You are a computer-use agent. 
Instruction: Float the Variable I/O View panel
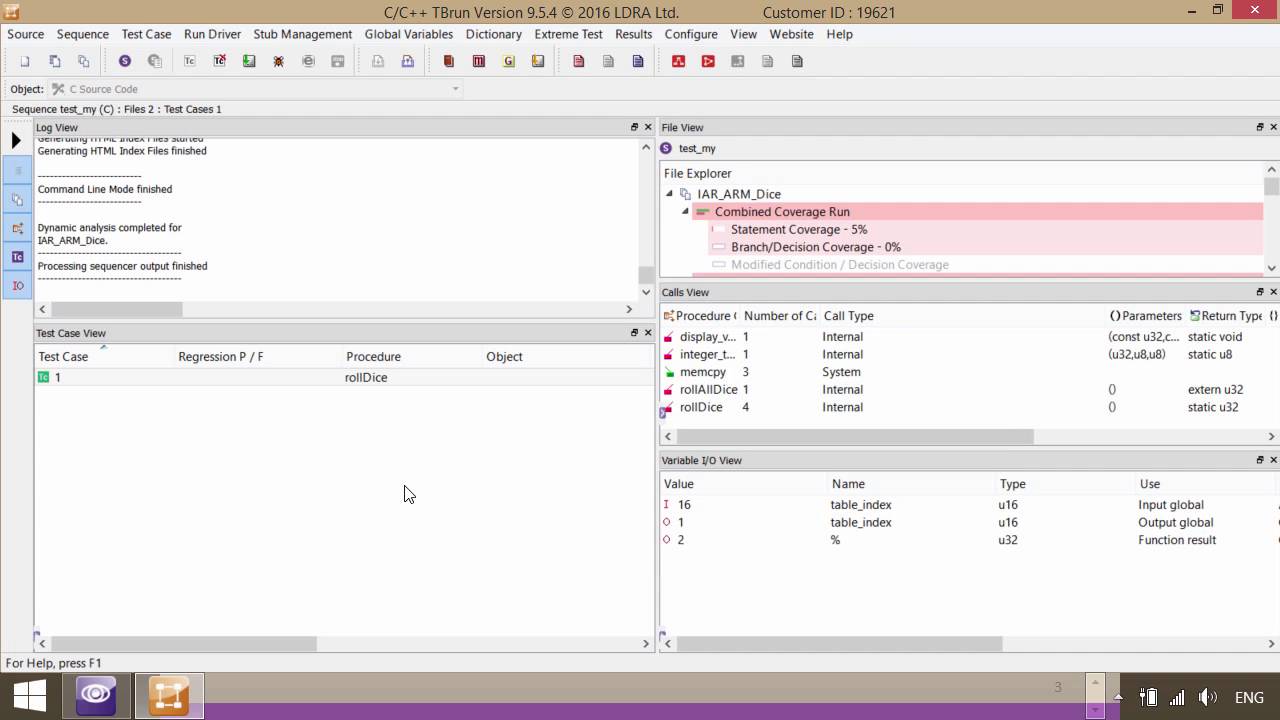1260,460
